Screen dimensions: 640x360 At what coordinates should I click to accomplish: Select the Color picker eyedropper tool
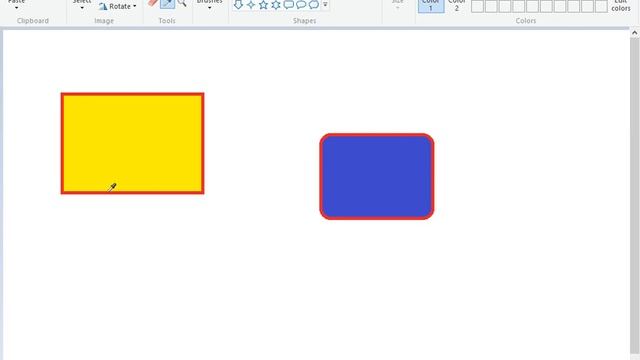tap(167, 4)
